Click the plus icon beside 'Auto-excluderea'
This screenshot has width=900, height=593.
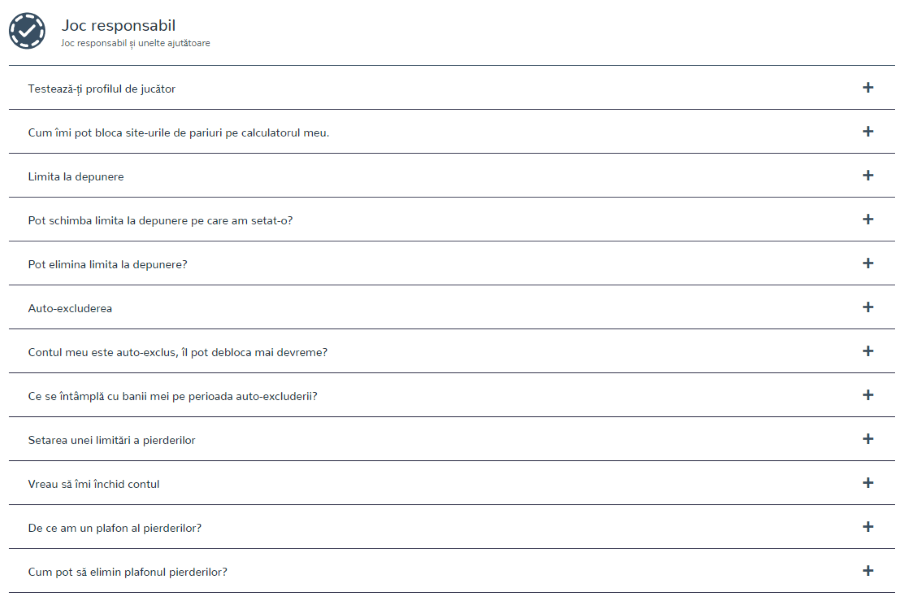[868, 307]
